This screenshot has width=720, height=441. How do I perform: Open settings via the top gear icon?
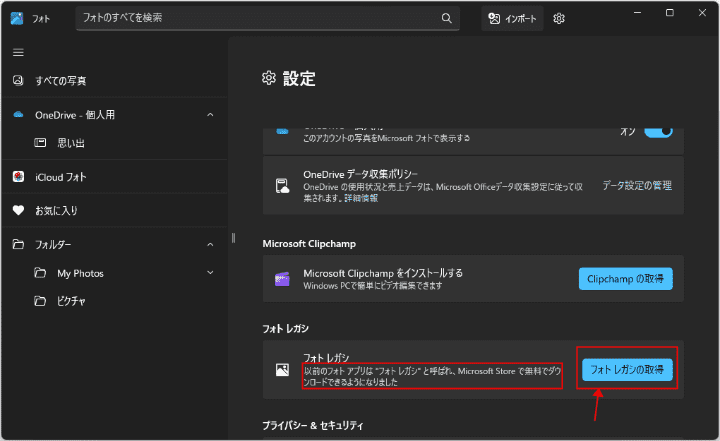click(x=559, y=18)
